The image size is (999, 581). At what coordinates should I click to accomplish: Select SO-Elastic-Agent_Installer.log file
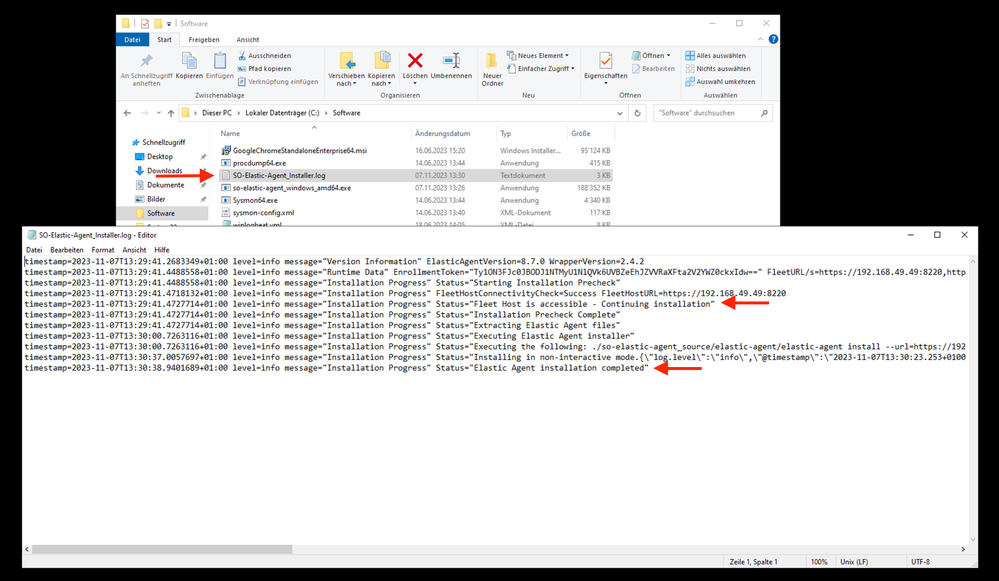coord(415,175)
